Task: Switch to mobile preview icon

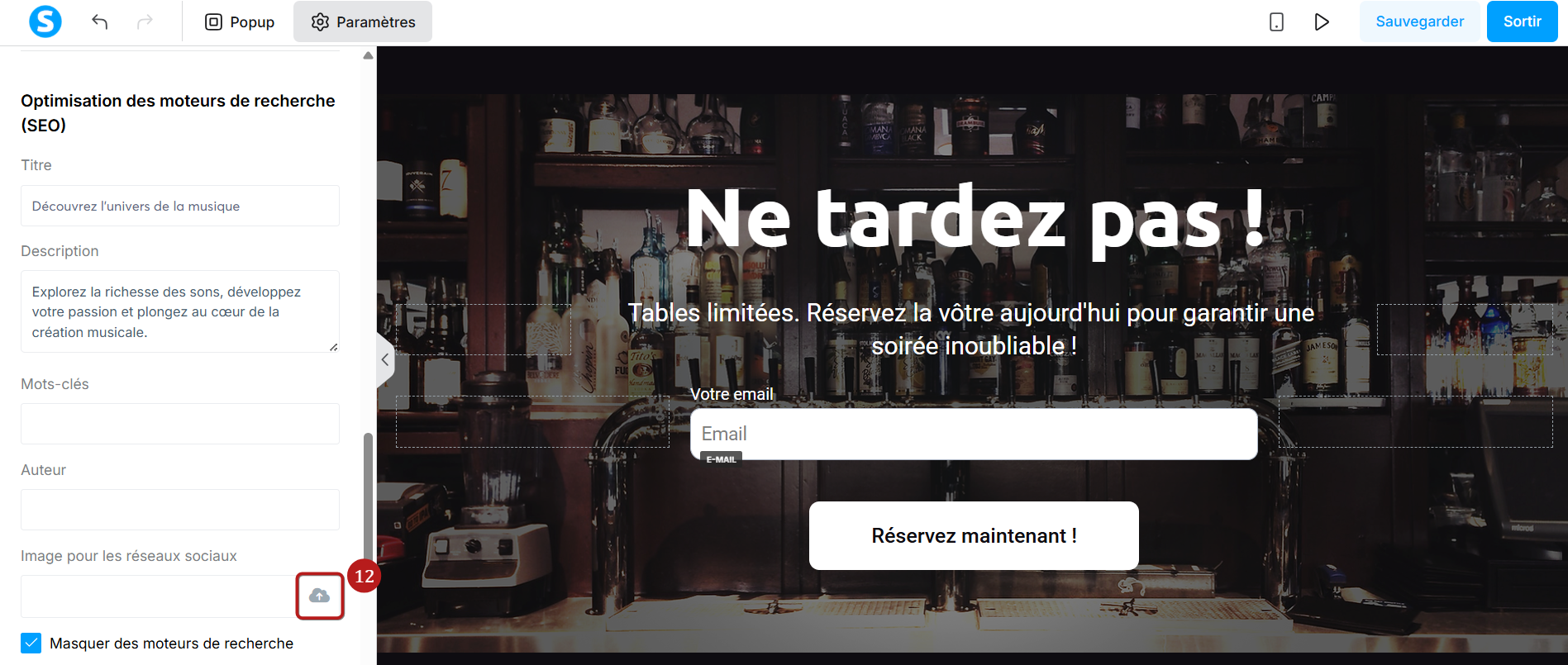Action: (x=1276, y=21)
